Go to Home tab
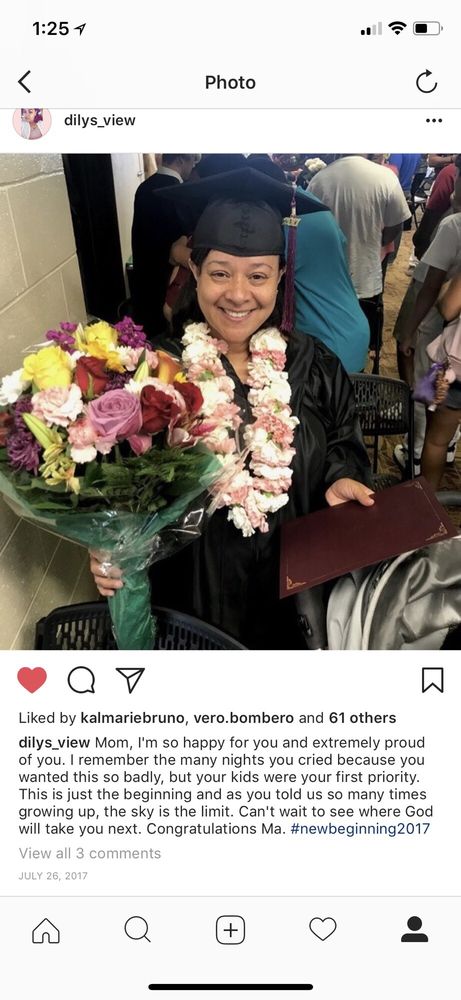 click(x=46, y=930)
